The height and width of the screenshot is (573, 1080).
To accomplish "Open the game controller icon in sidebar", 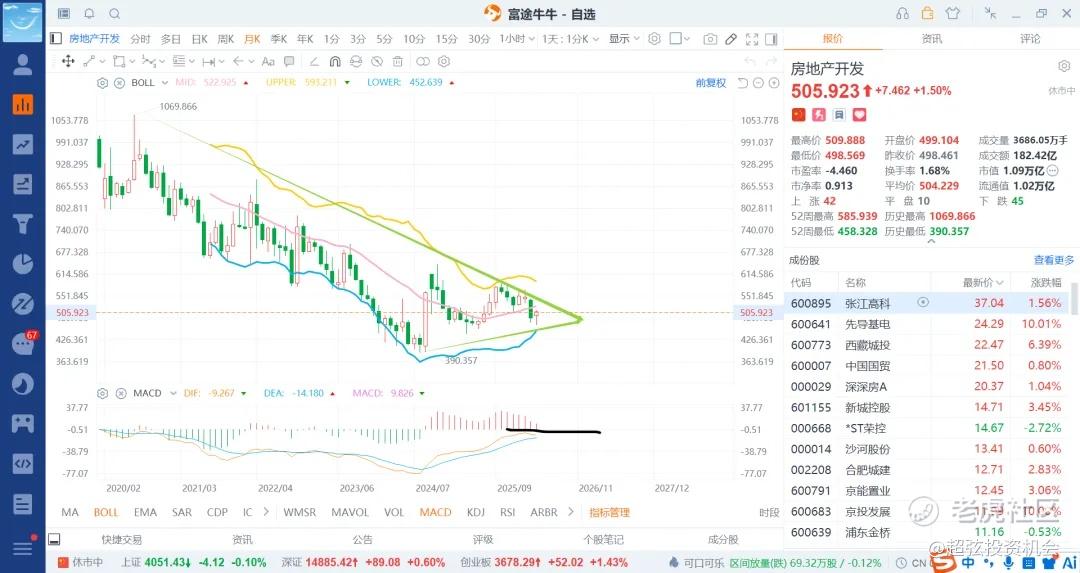I will tap(23, 423).
